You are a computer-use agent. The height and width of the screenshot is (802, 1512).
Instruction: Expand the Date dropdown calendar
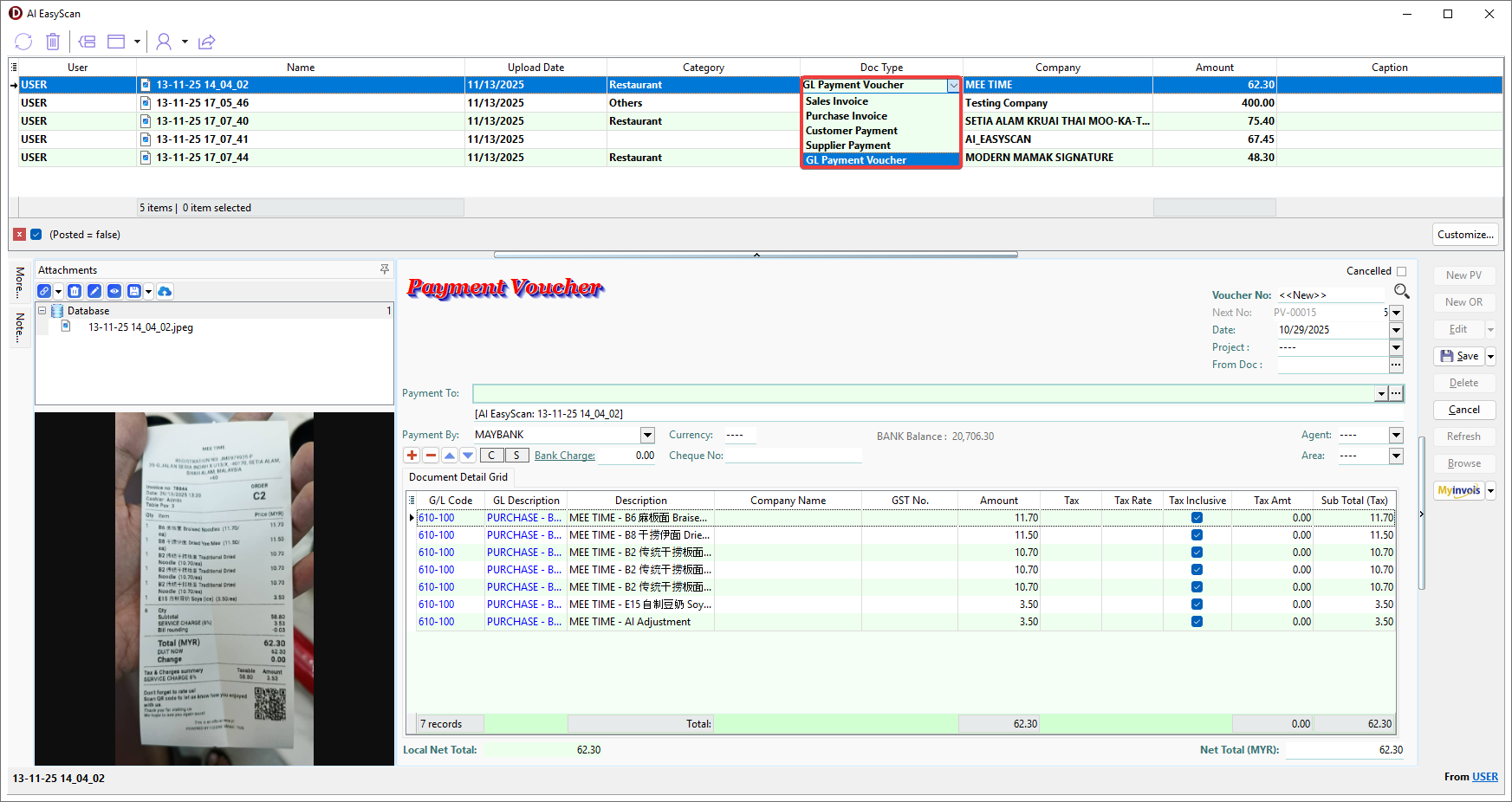point(1396,330)
